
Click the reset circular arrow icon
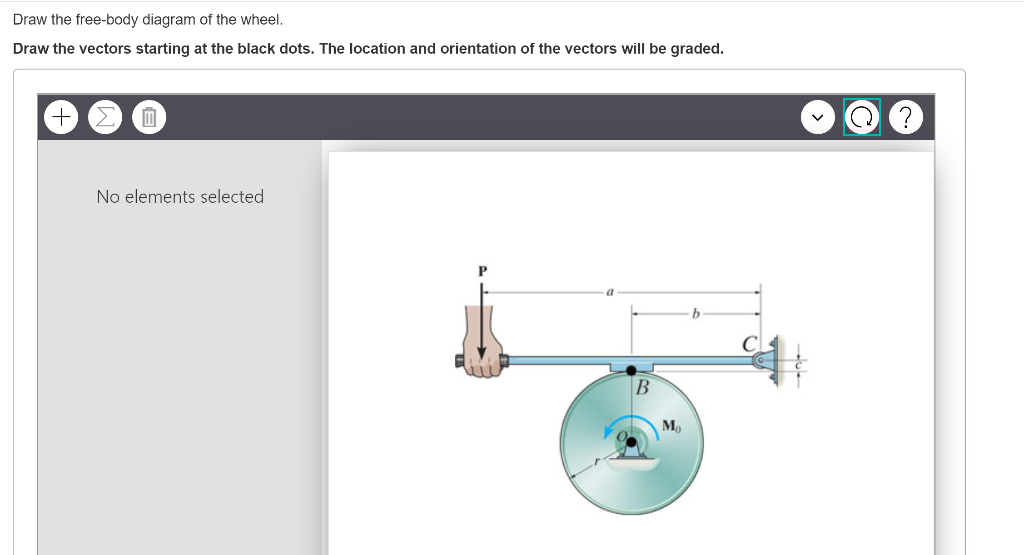[x=862, y=118]
